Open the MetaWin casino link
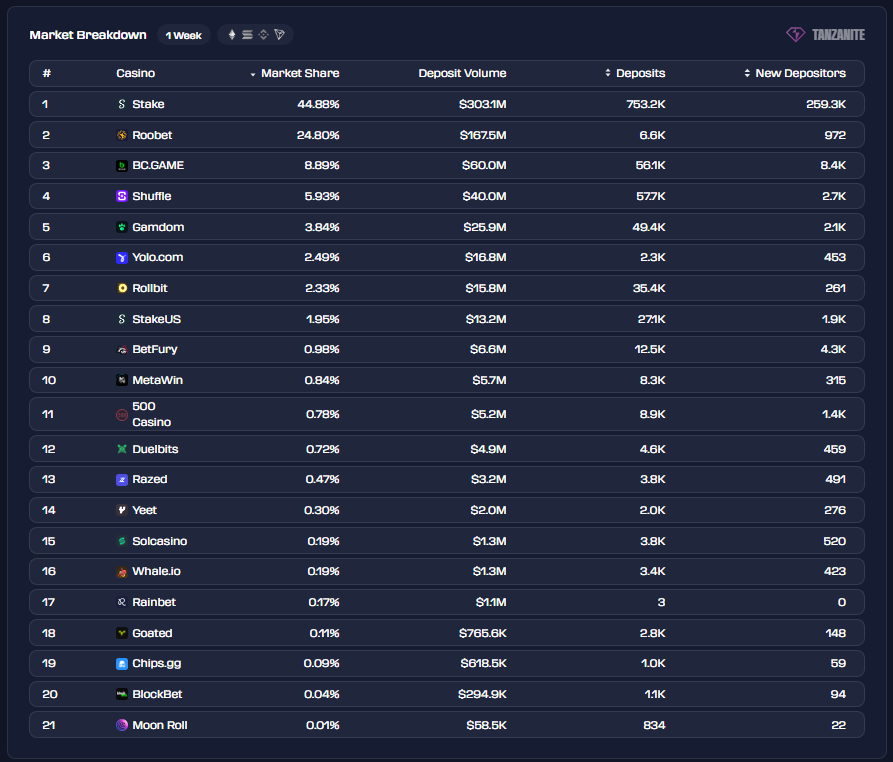The width and height of the screenshot is (893, 762). click(x=157, y=380)
